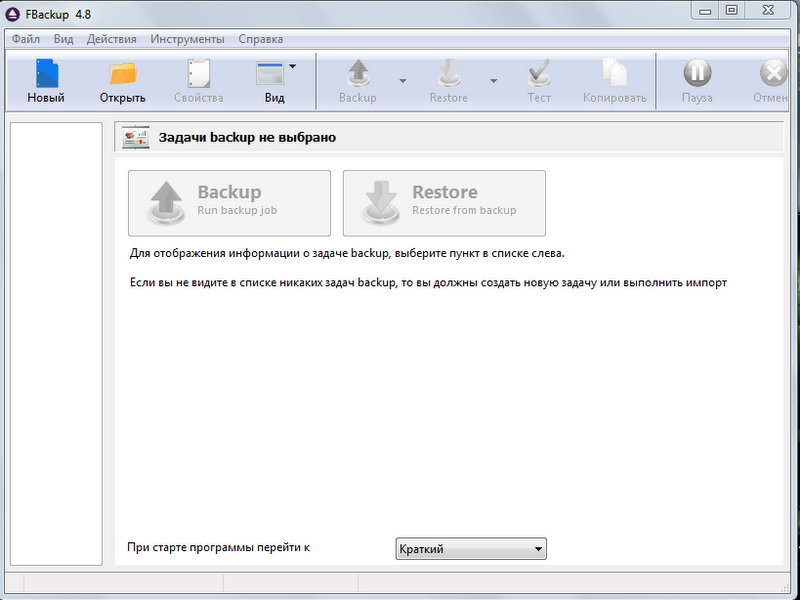Minimize the FBackup window
Image resolution: width=800 pixels, height=600 pixels.
point(705,11)
